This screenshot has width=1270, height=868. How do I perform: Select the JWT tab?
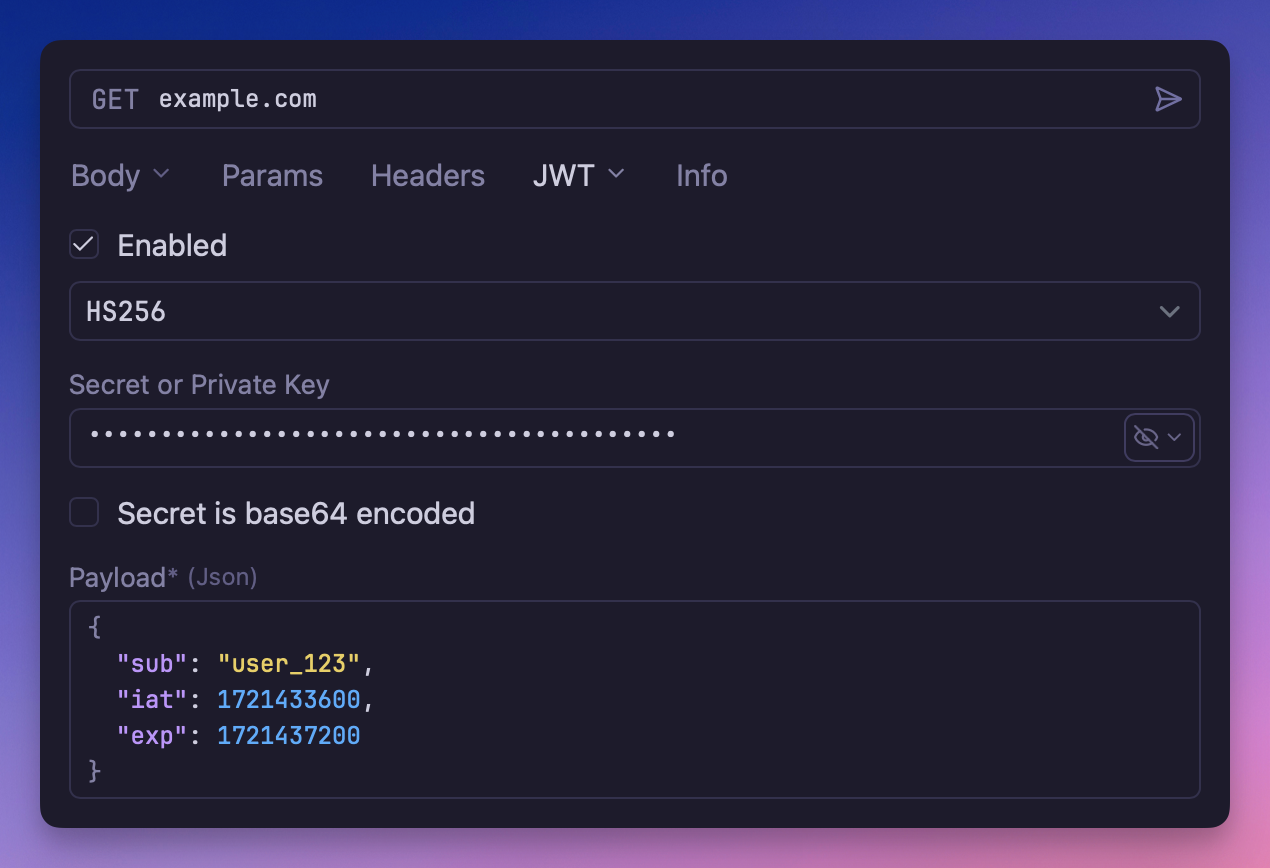click(x=563, y=175)
